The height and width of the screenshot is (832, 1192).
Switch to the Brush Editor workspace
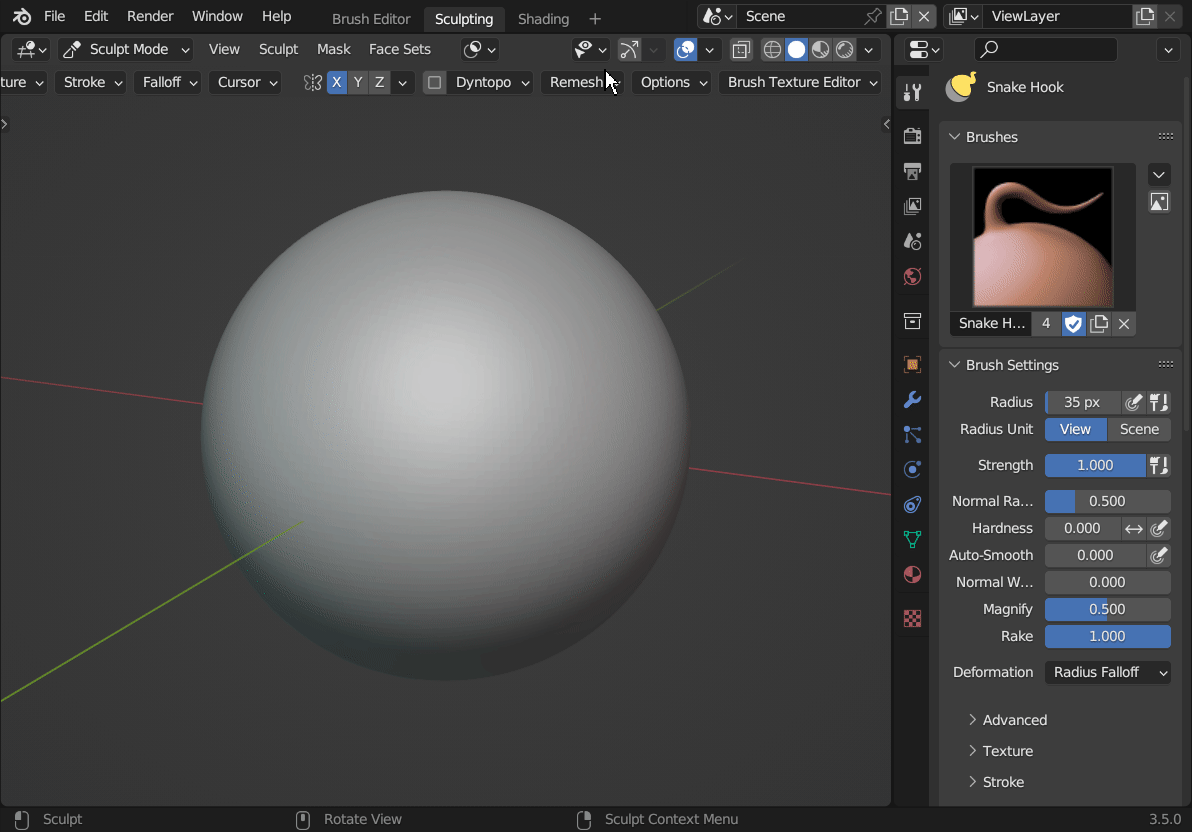371,18
